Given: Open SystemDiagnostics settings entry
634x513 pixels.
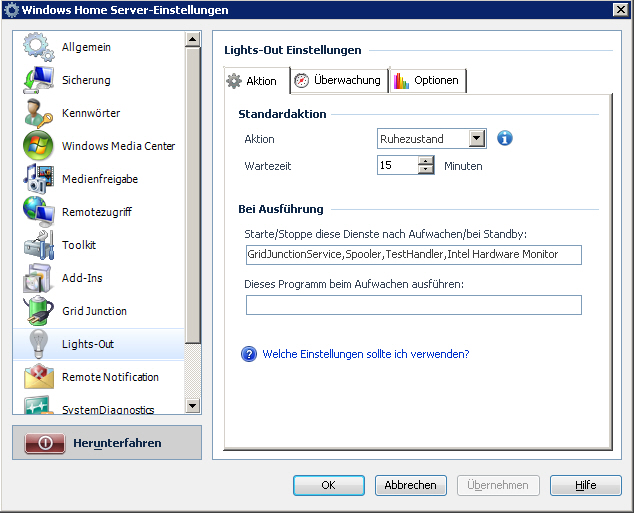Looking at the screenshot, I should point(99,405).
